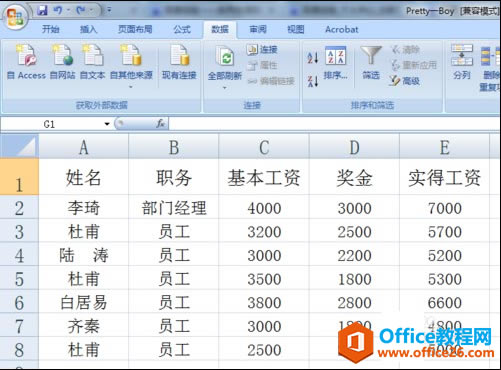Select column D header

coord(354,147)
